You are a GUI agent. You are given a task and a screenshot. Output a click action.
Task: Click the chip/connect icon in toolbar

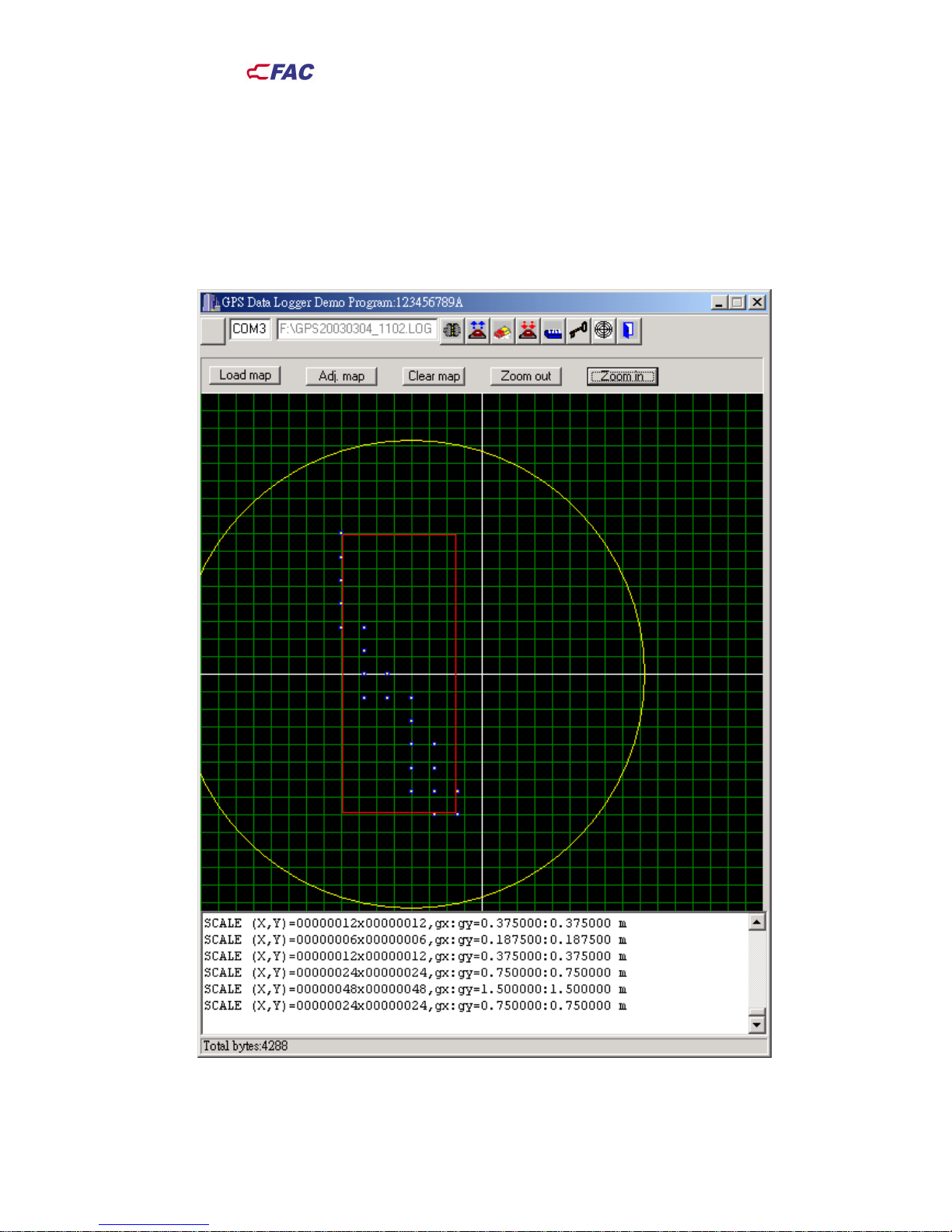coord(452,330)
